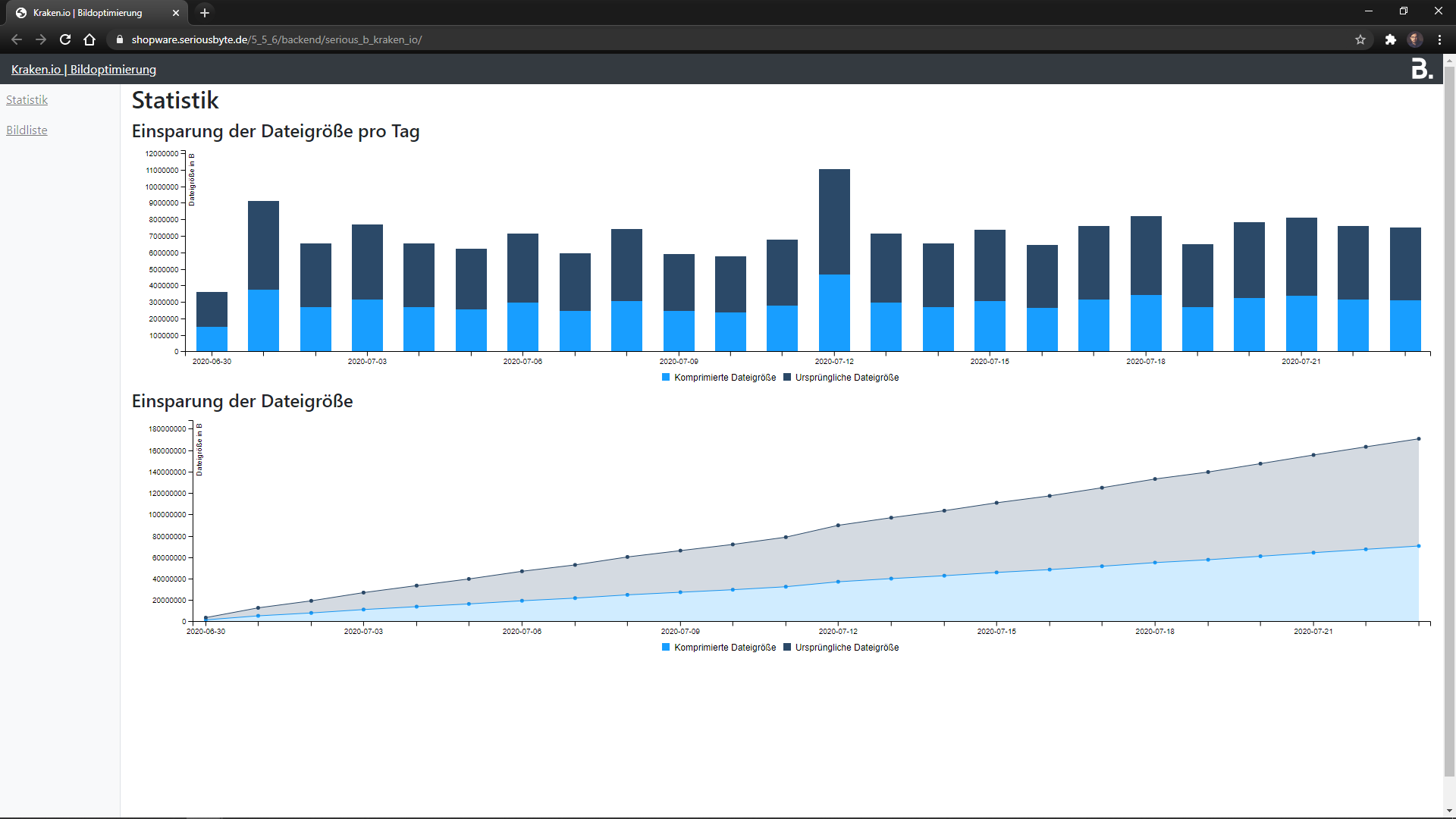Open the user profile avatar
Screen dimensions: 1456x819
point(1415,39)
